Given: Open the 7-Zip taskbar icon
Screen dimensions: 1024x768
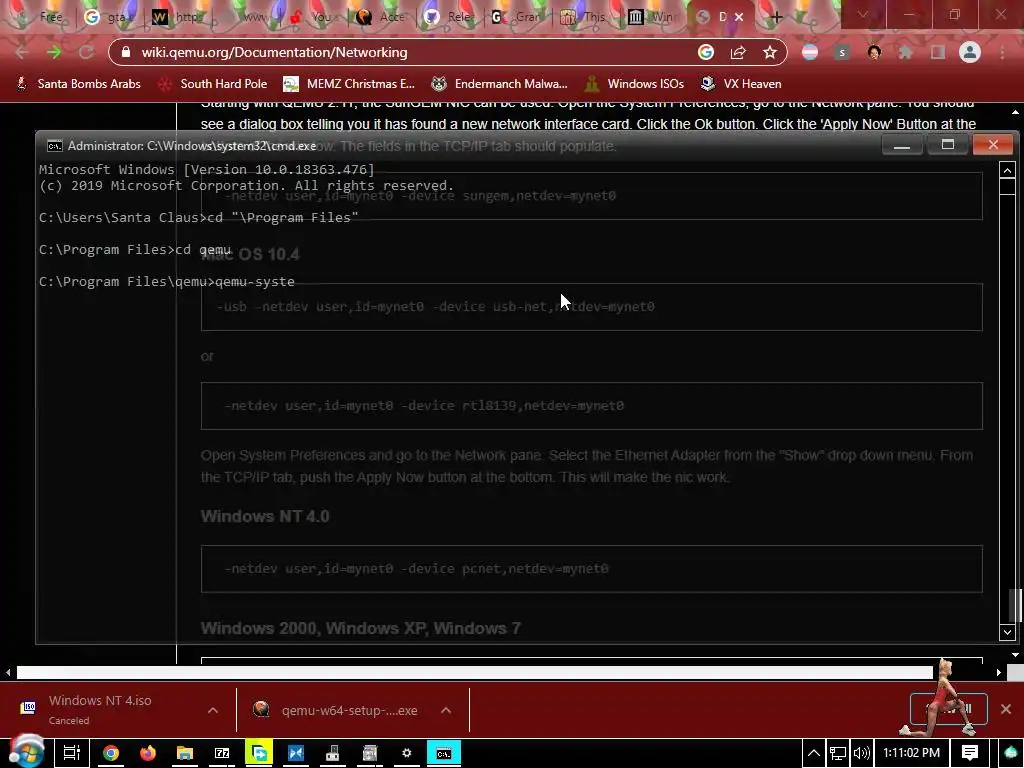Looking at the screenshot, I should (x=222, y=753).
